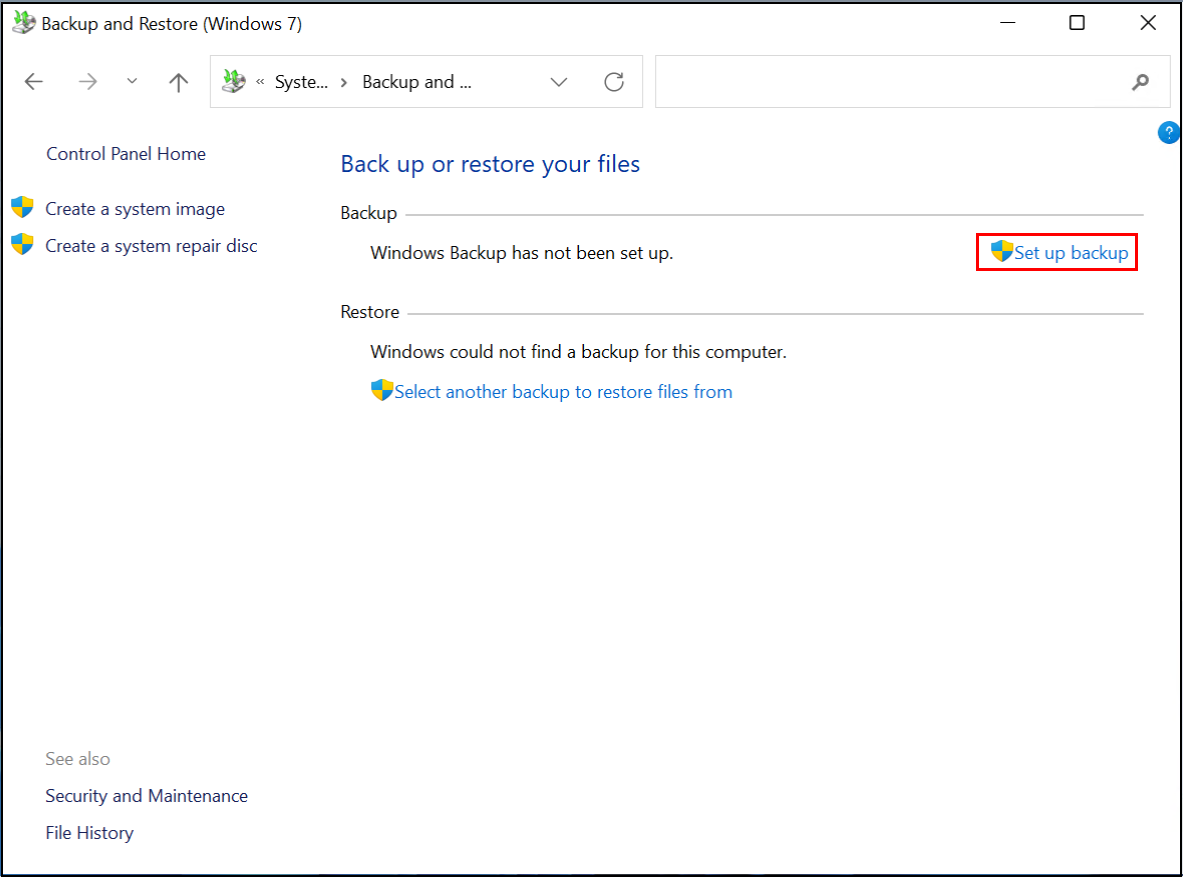Choose Select another backup to restore files from

coord(563,392)
